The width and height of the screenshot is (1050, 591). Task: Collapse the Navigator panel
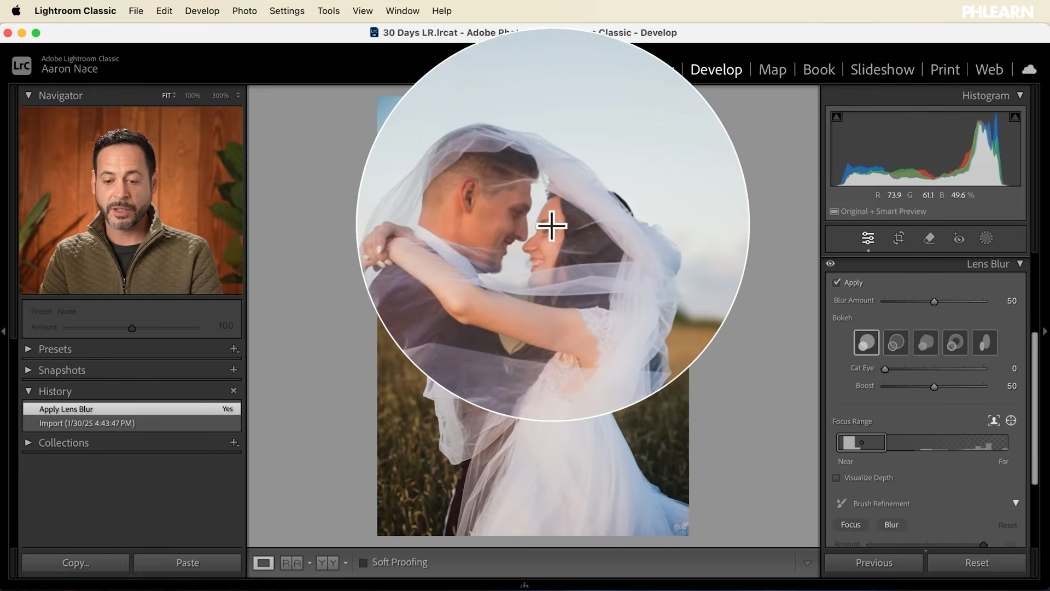point(28,96)
